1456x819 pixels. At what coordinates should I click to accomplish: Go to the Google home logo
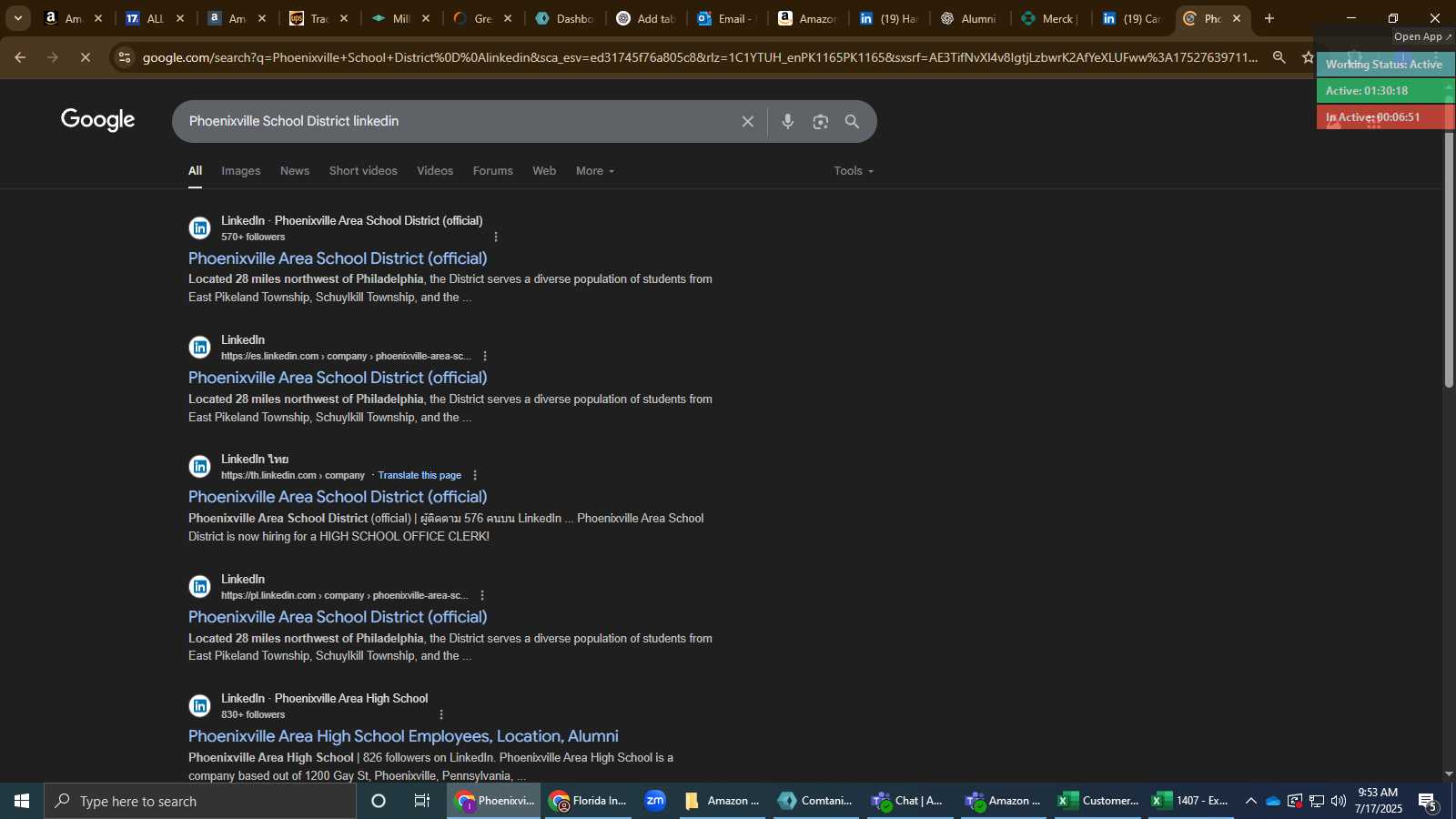click(98, 120)
